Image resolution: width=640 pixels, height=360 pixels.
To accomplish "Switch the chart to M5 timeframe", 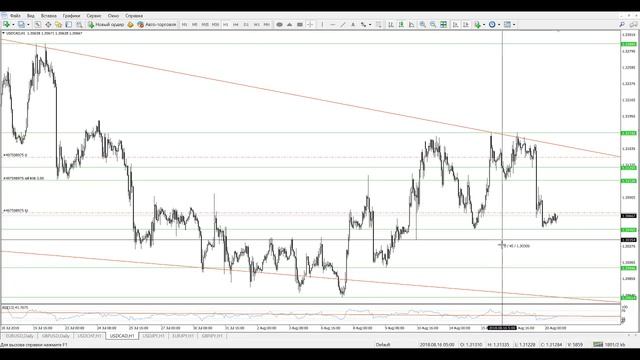I will click(x=194, y=24).
